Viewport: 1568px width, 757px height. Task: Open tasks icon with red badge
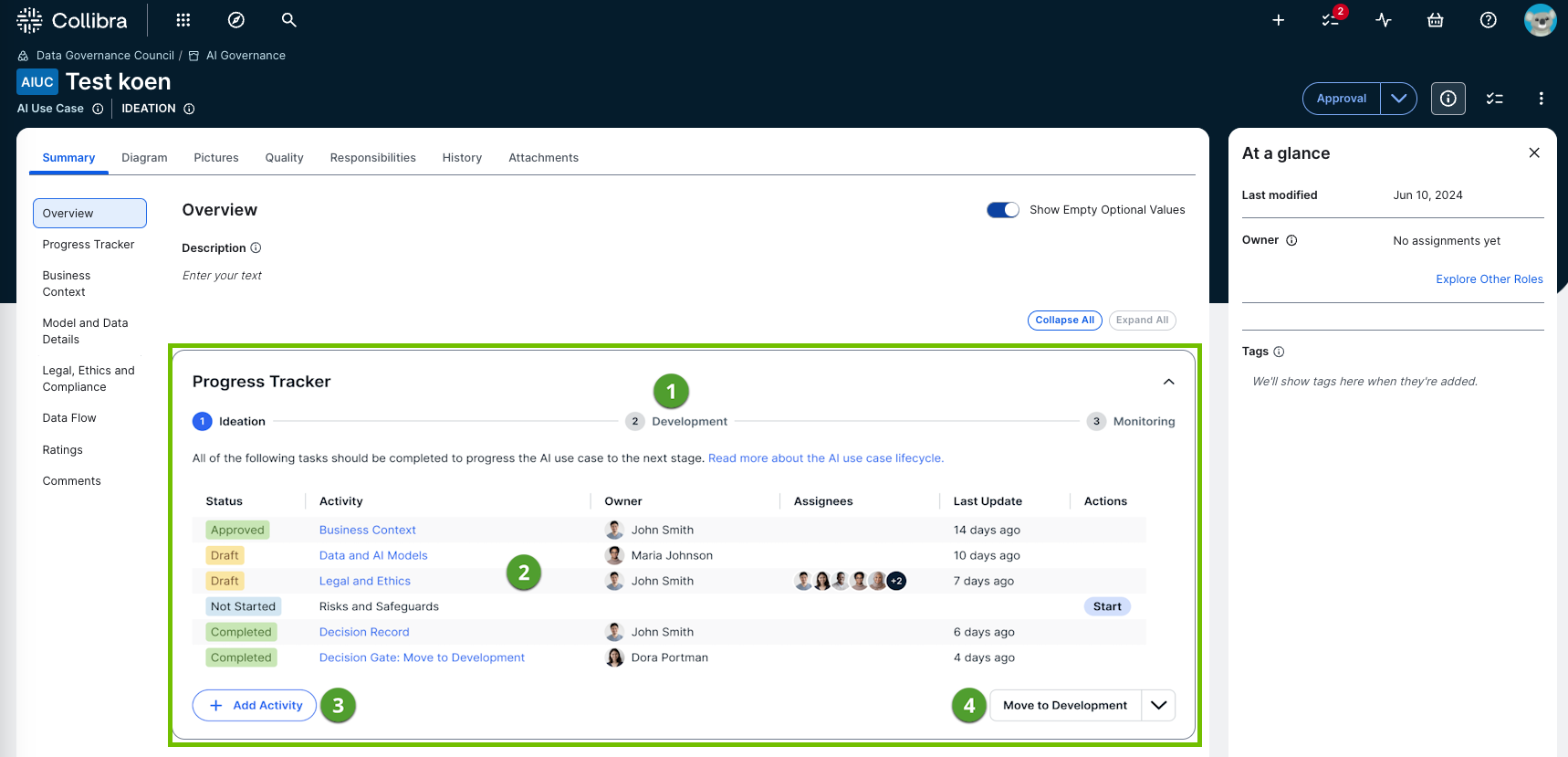click(x=1331, y=20)
